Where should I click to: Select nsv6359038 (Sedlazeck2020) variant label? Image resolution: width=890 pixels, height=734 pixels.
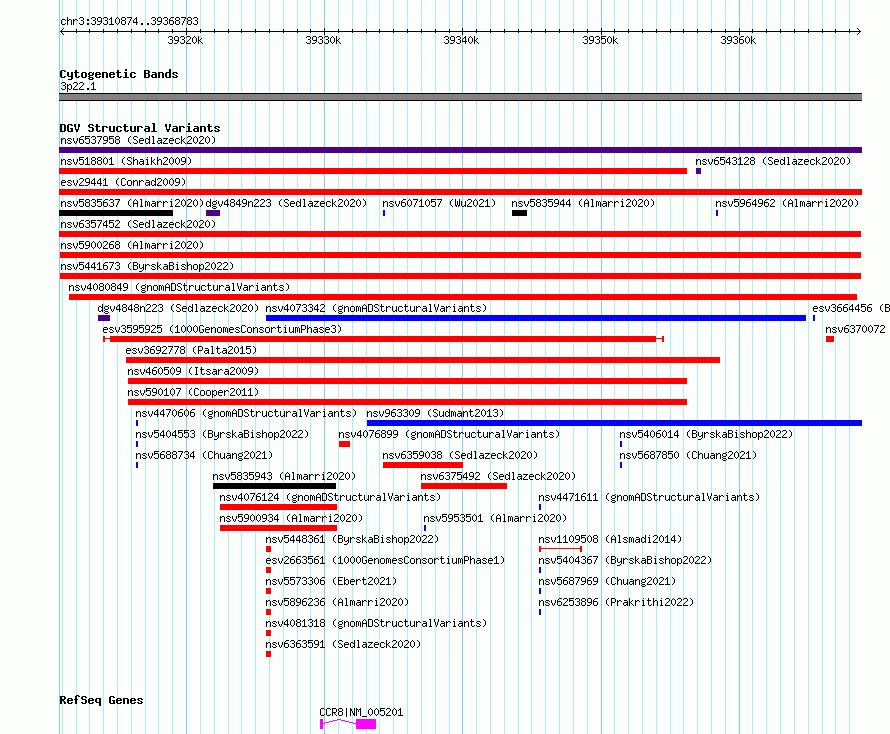click(x=460, y=455)
